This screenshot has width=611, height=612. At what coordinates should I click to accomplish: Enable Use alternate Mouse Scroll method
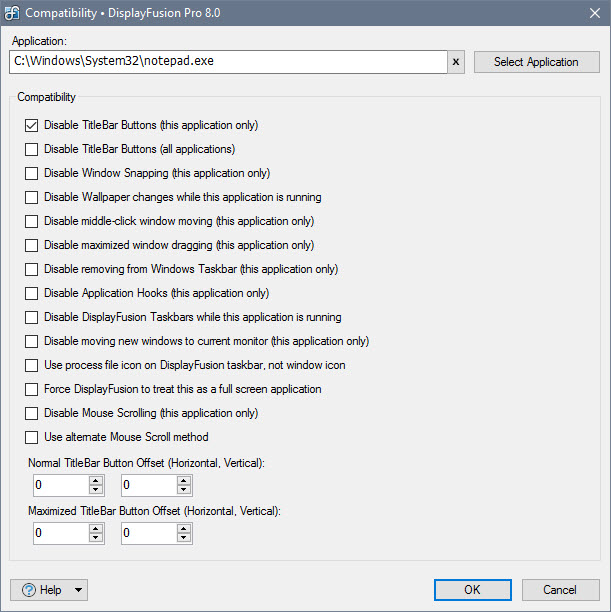tap(32, 437)
